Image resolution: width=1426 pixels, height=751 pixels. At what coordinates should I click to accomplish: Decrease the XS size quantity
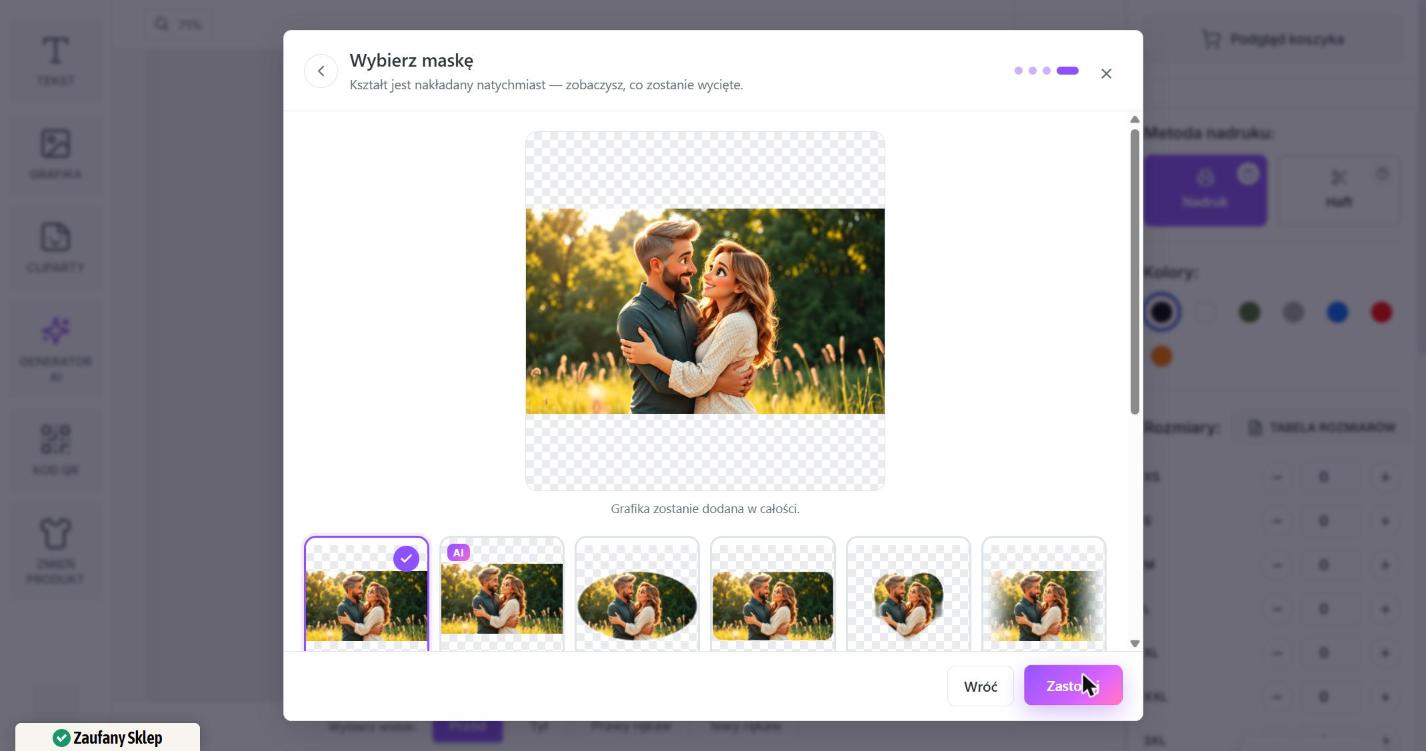(1277, 477)
